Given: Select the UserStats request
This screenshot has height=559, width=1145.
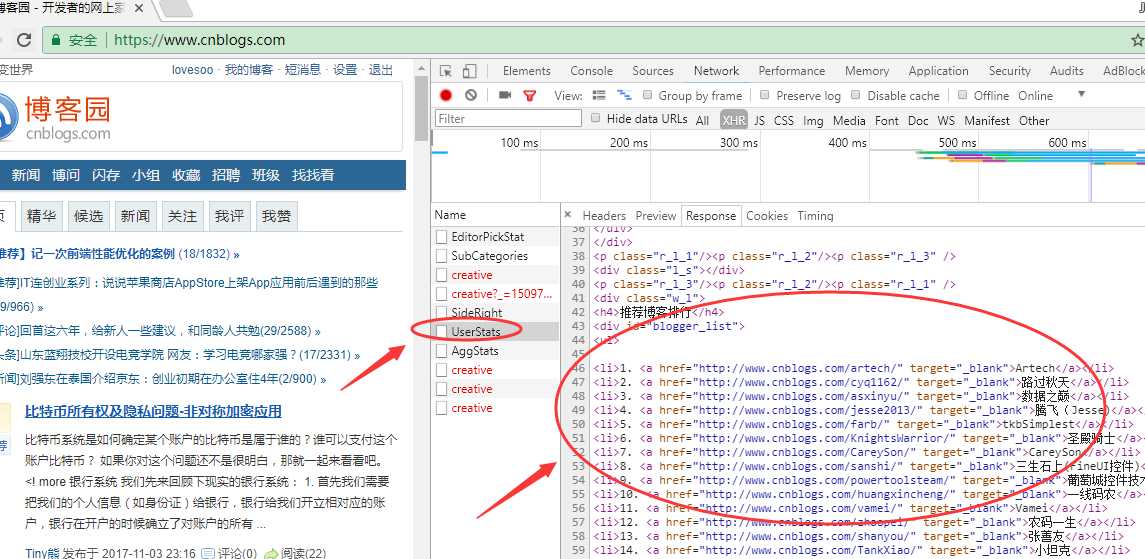Looking at the screenshot, I should [496, 331].
